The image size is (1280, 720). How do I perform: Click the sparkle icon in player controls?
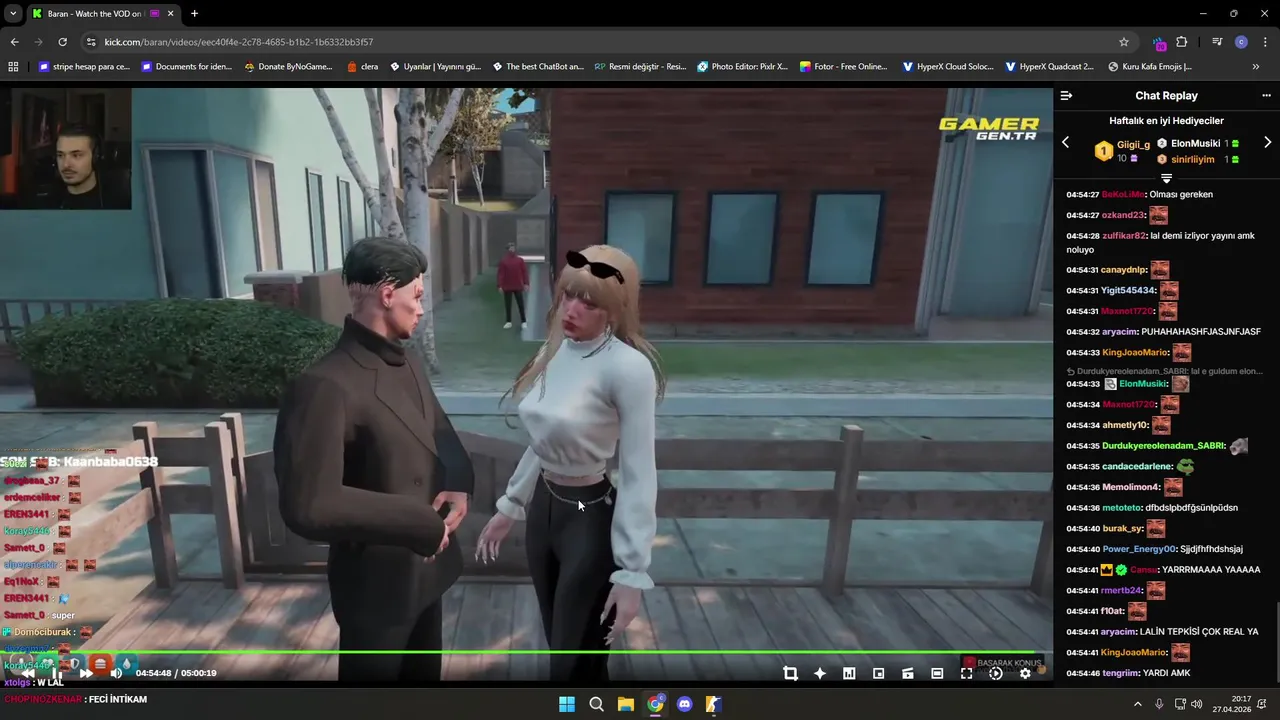tap(820, 674)
